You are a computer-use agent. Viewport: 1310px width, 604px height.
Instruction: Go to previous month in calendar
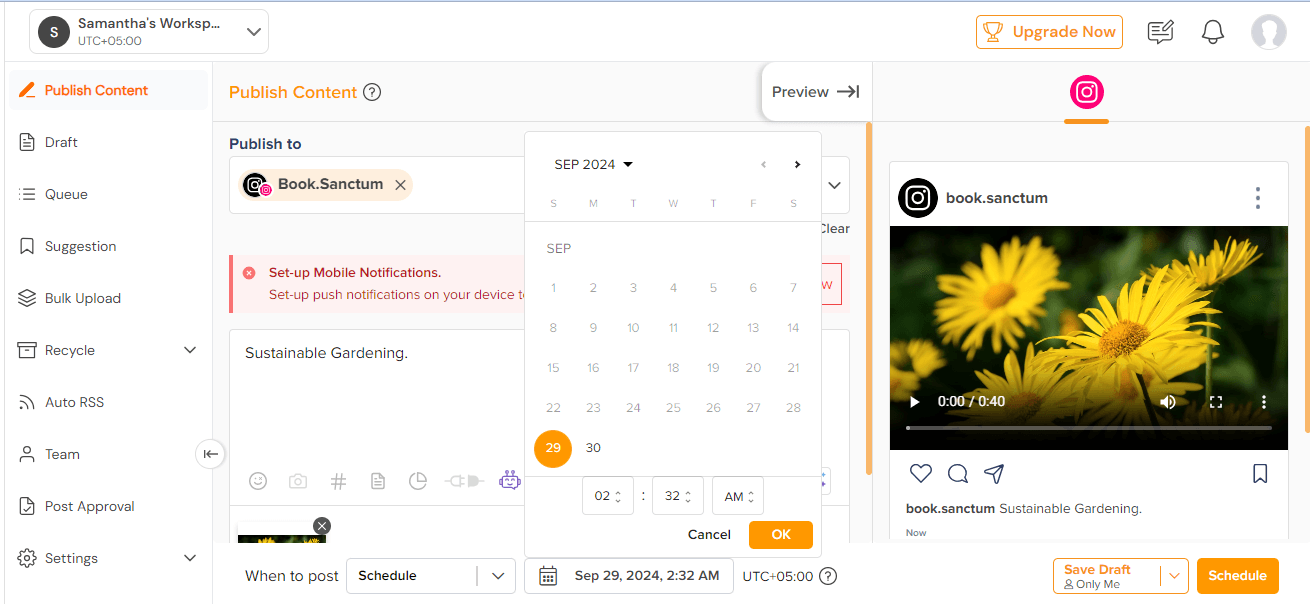click(764, 164)
